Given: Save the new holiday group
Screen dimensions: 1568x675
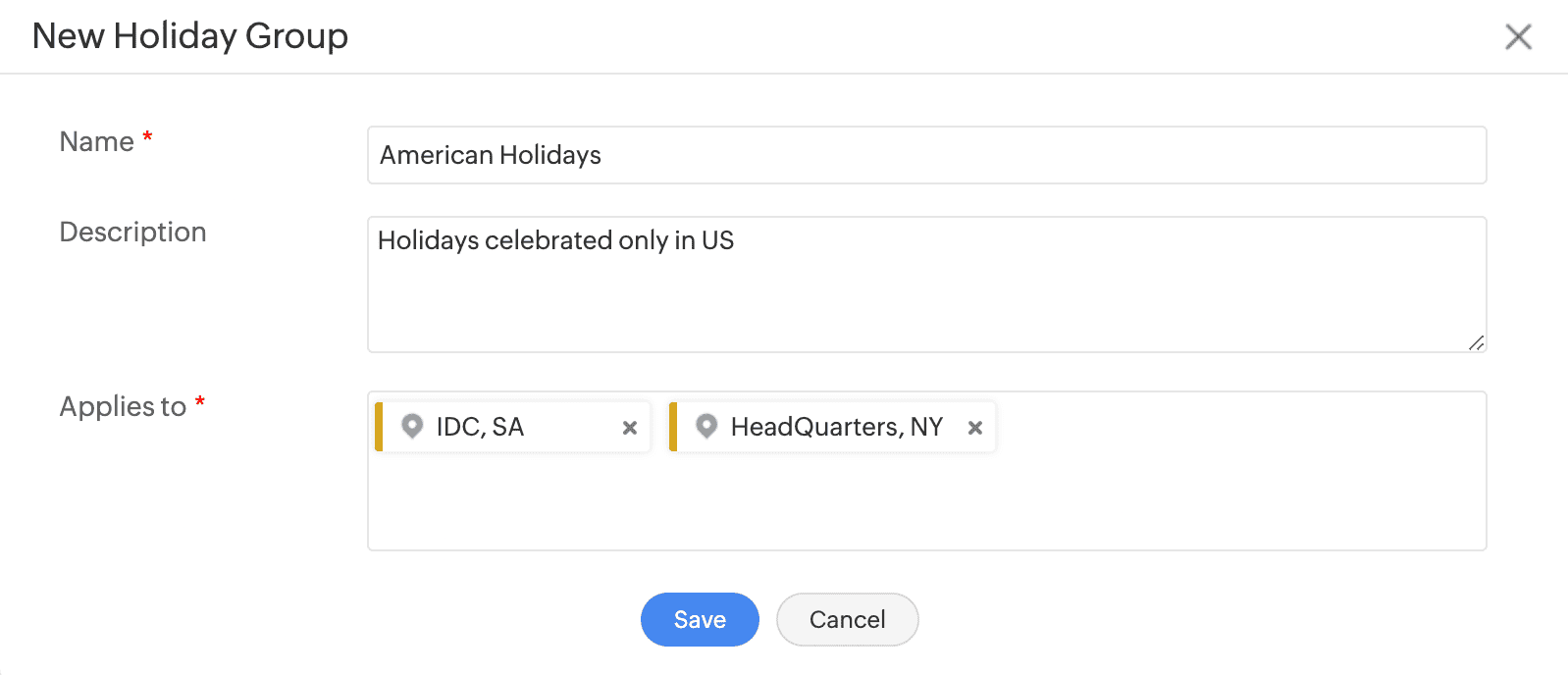Looking at the screenshot, I should [x=700, y=620].
